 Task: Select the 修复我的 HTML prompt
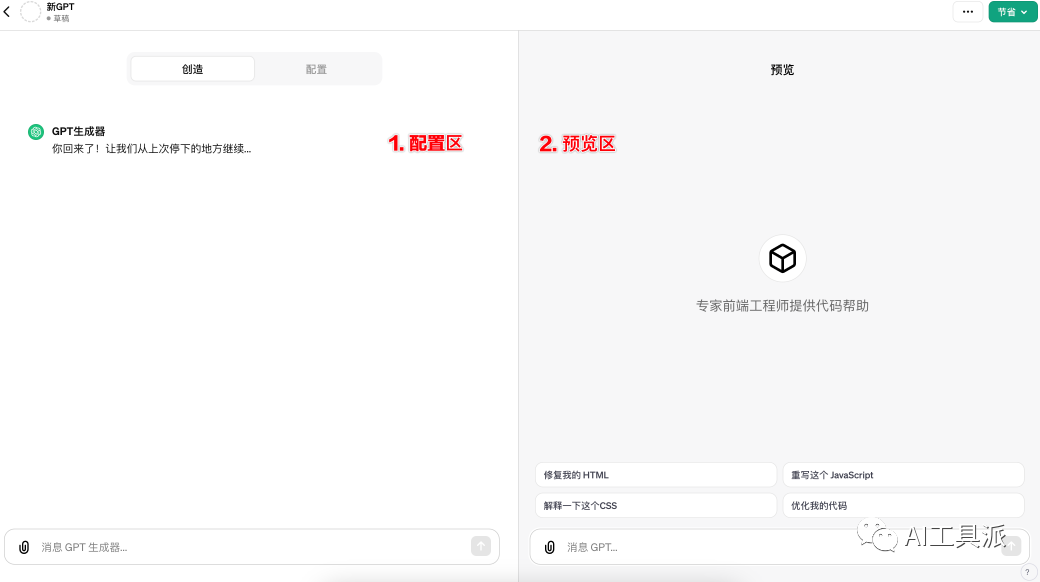[655, 475]
